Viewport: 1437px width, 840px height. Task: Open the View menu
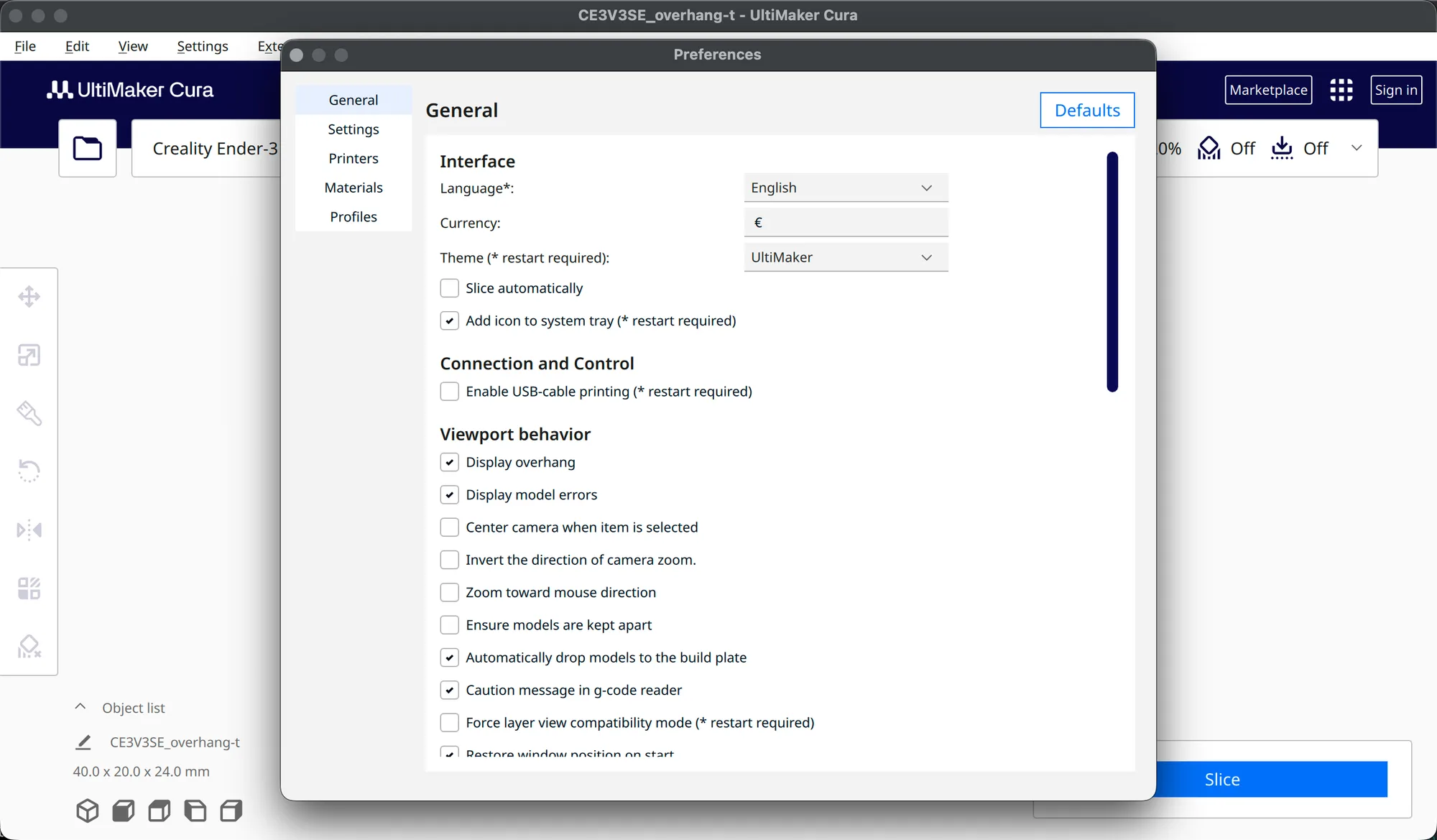[x=133, y=46]
